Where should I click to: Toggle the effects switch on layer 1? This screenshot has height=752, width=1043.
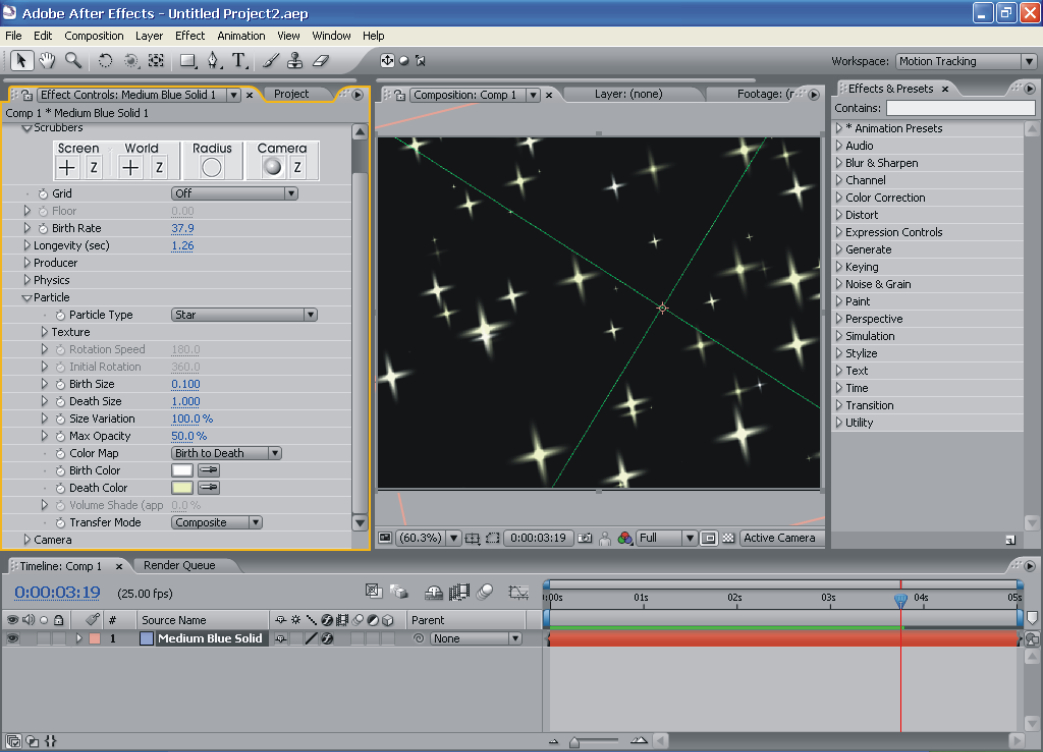[x=326, y=638]
